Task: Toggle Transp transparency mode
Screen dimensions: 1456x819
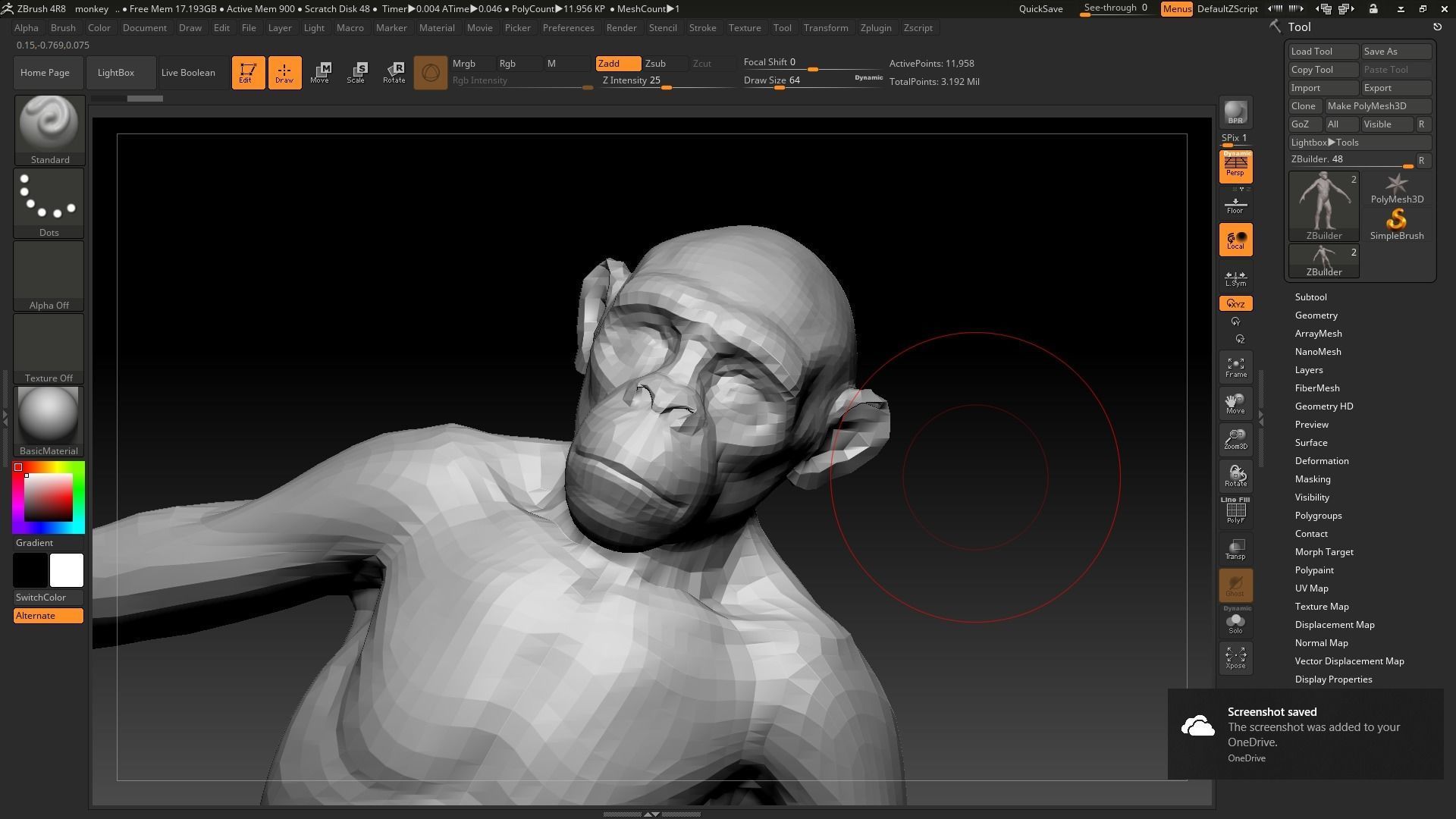Action: coord(1235,548)
